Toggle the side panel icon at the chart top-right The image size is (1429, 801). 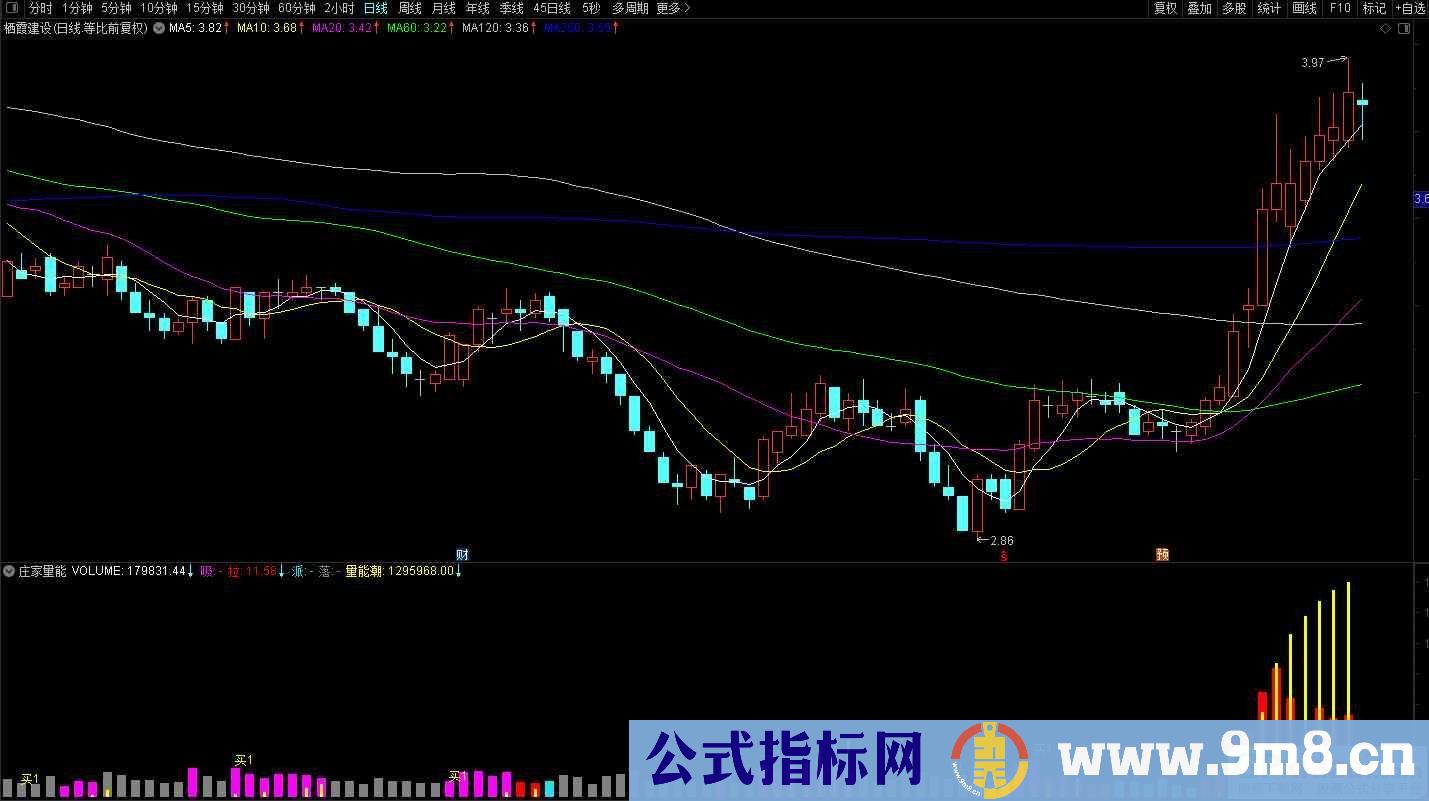point(1406,29)
